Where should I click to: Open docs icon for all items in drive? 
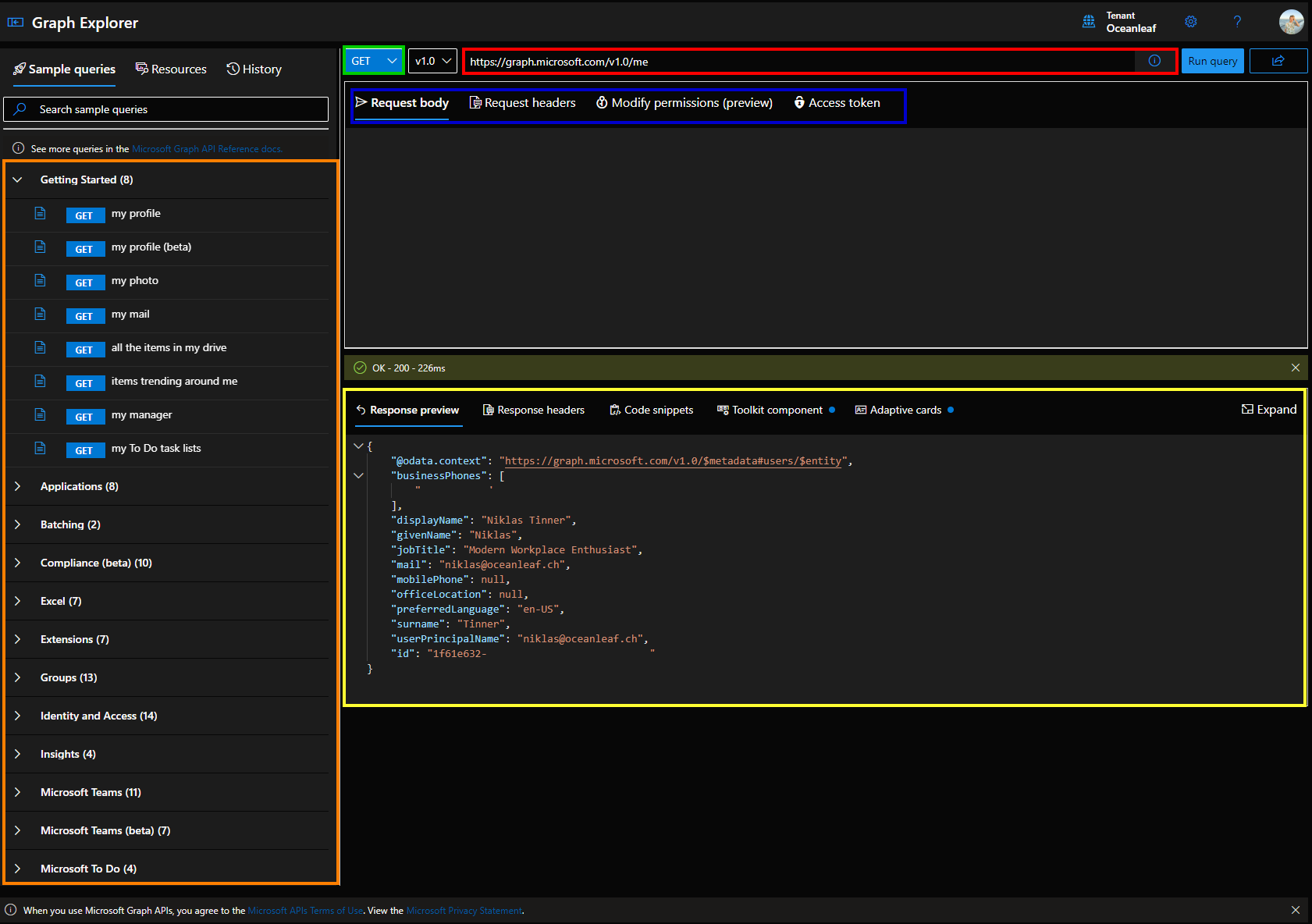(x=40, y=347)
